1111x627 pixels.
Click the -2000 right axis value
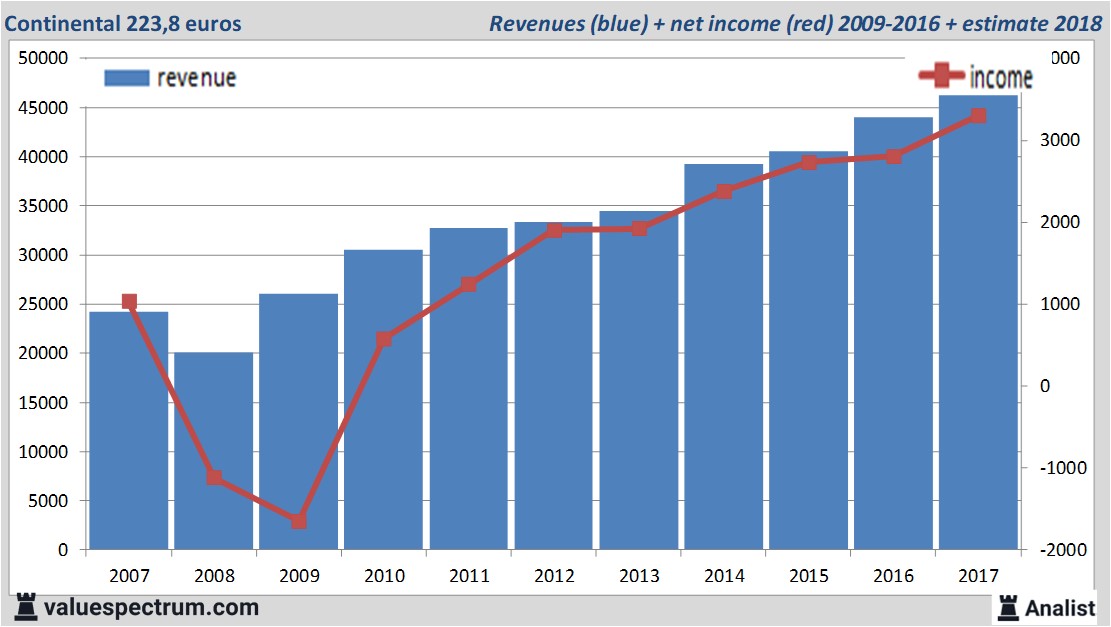[1063, 550]
